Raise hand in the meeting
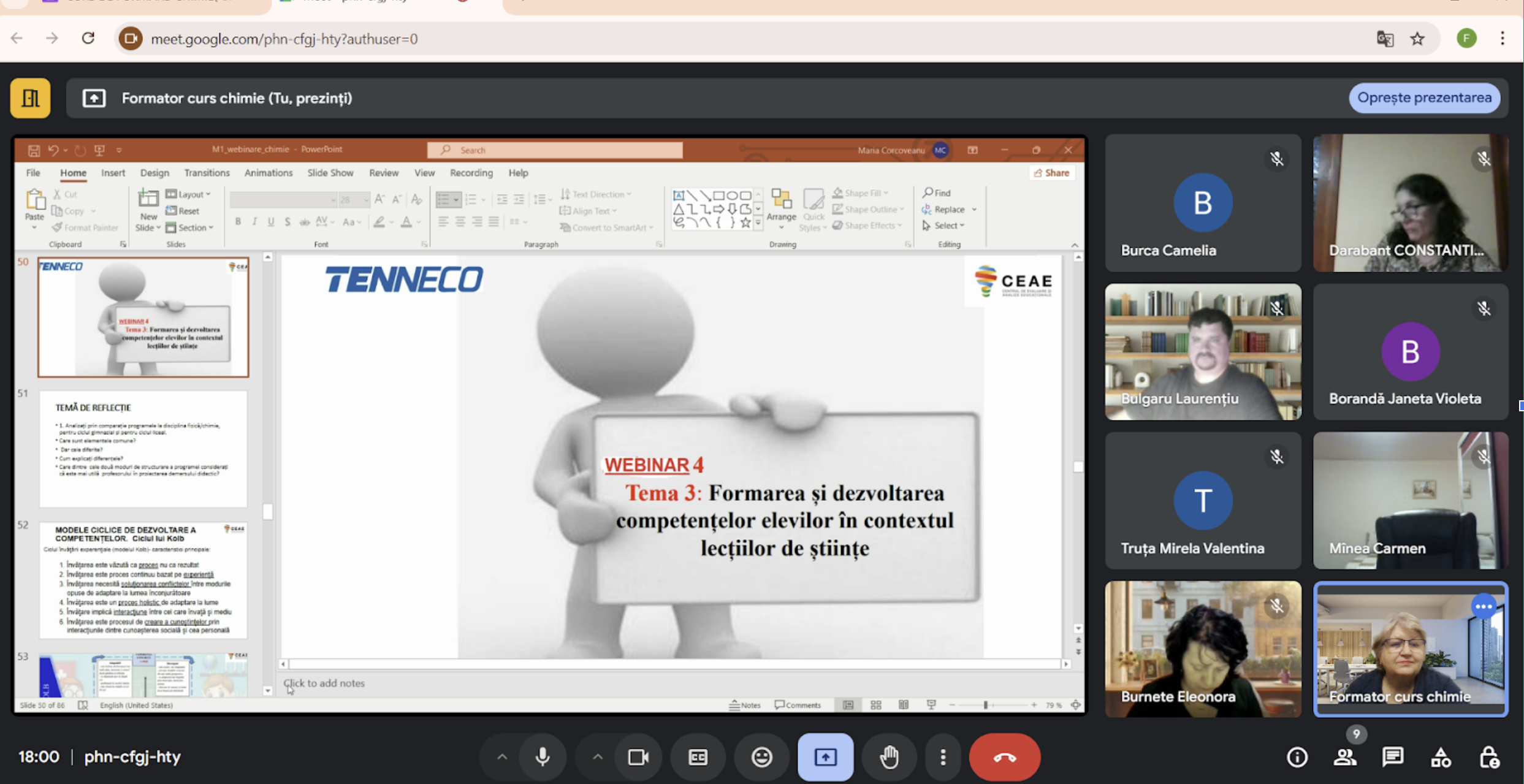The image size is (1524, 784). coord(889,757)
